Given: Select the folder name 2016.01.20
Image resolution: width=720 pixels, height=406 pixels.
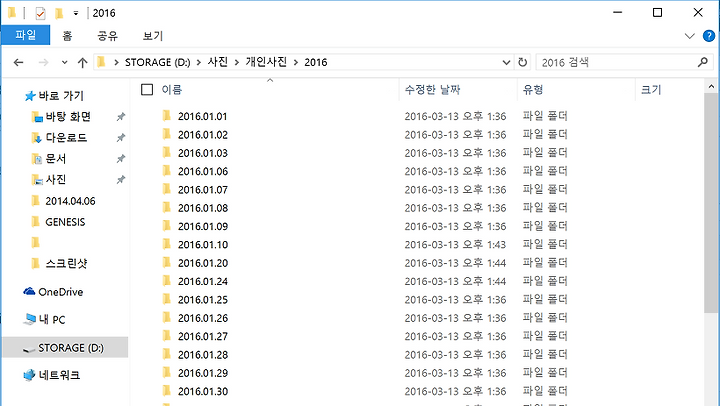Looking at the screenshot, I should coord(203,263).
